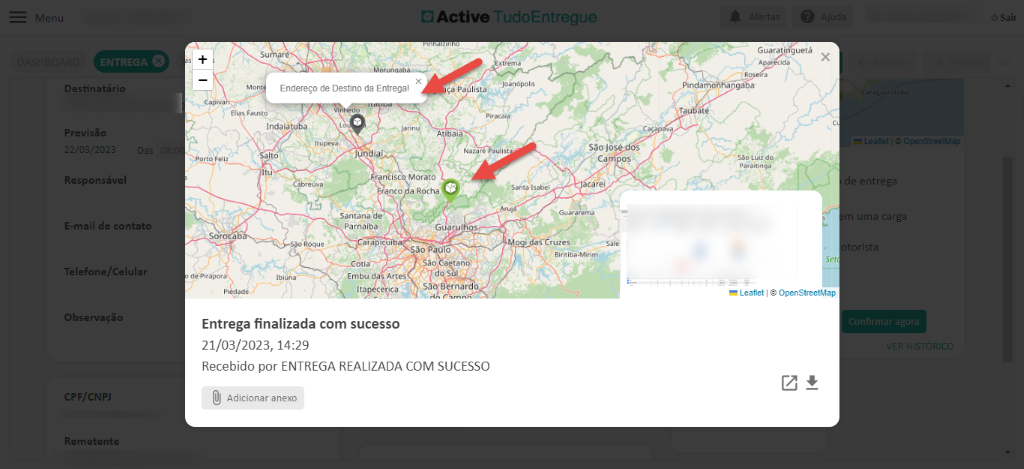Close the 'Endereço de Destino' map popup
This screenshot has width=1024, height=469.
(418, 81)
